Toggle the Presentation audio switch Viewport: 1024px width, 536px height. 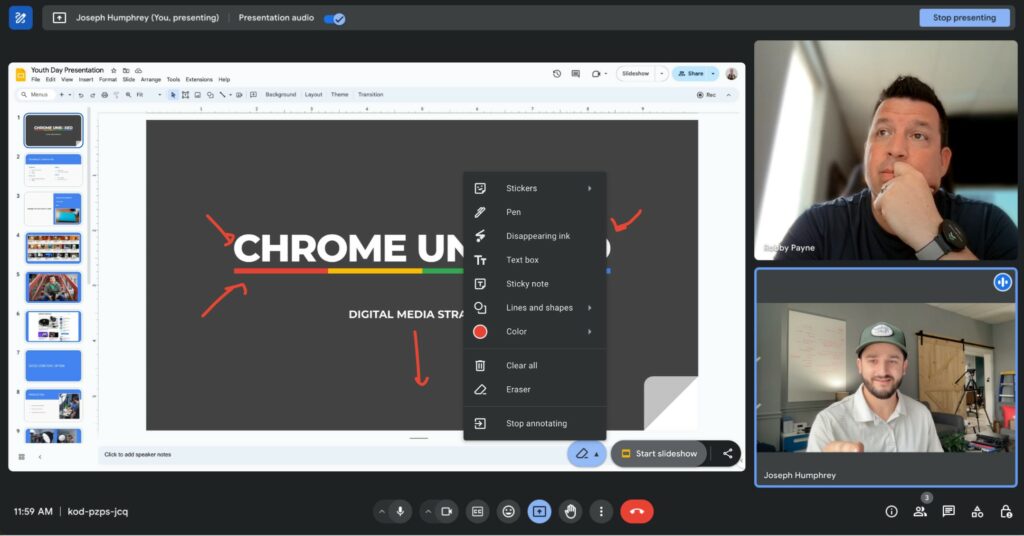coord(335,18)
